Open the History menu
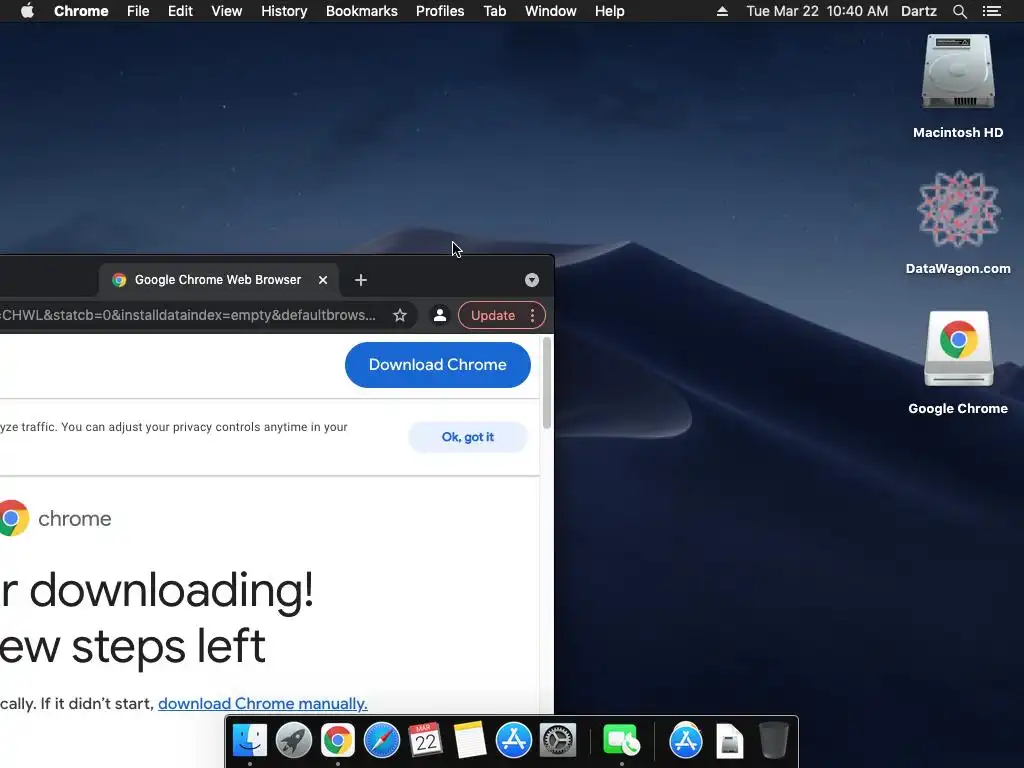This screenshot has width=1024, height=768. pyautogui.click(x=284, y=11)
